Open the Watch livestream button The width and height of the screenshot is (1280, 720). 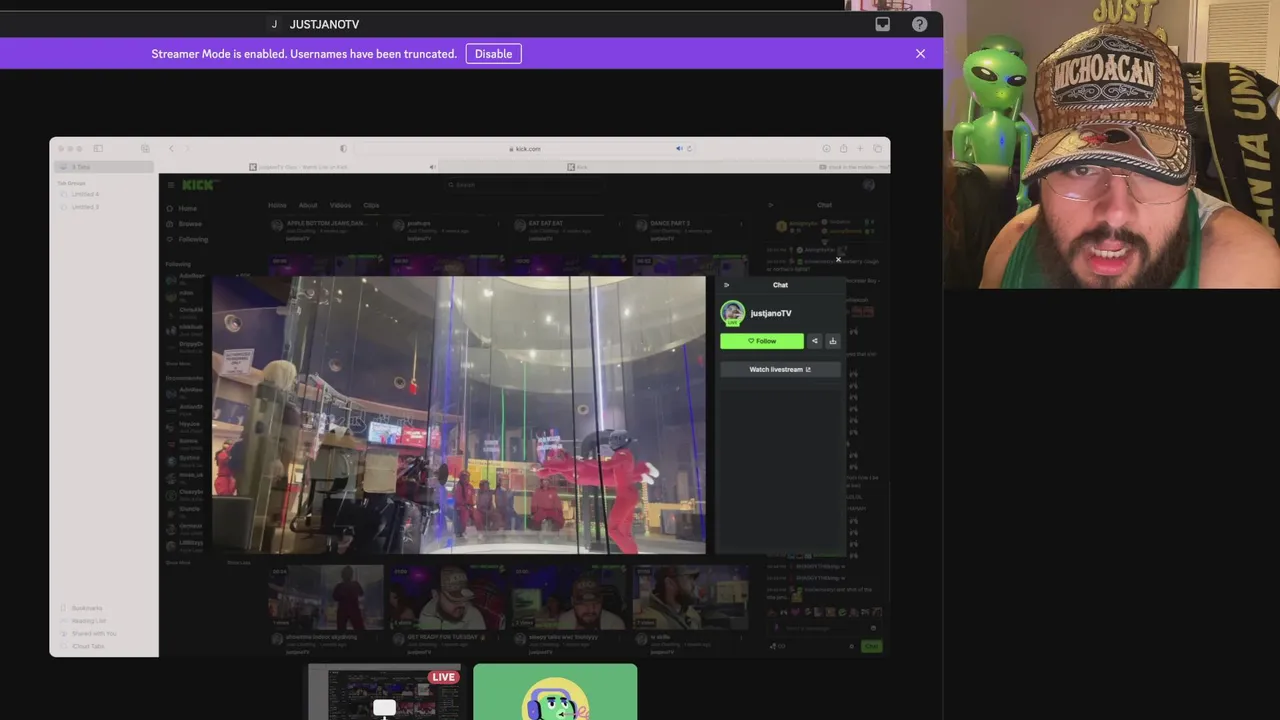(780, 369)
